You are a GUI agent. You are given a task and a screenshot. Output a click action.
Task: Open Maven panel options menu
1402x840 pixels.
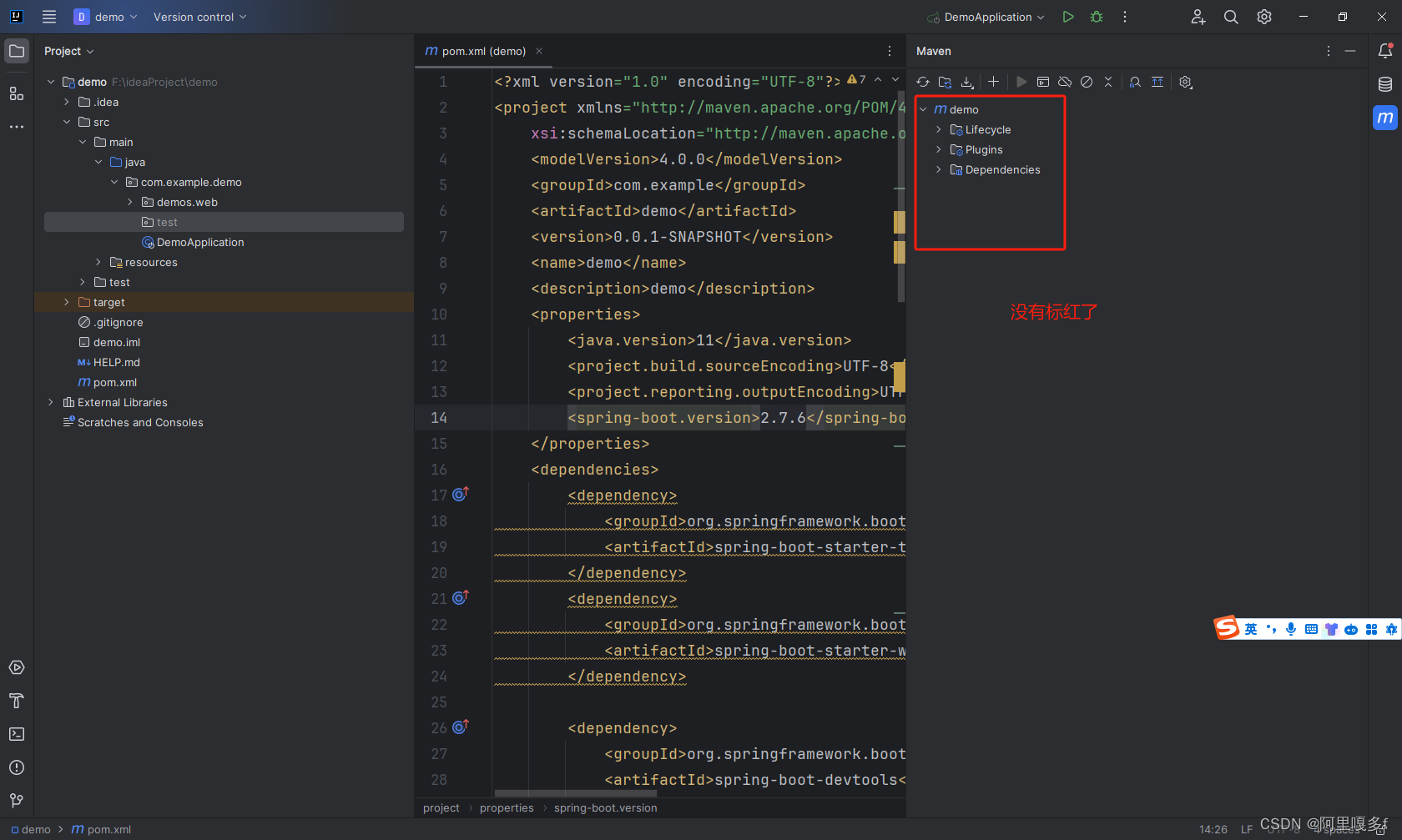pyautogui.click(x=1329, y=51)
